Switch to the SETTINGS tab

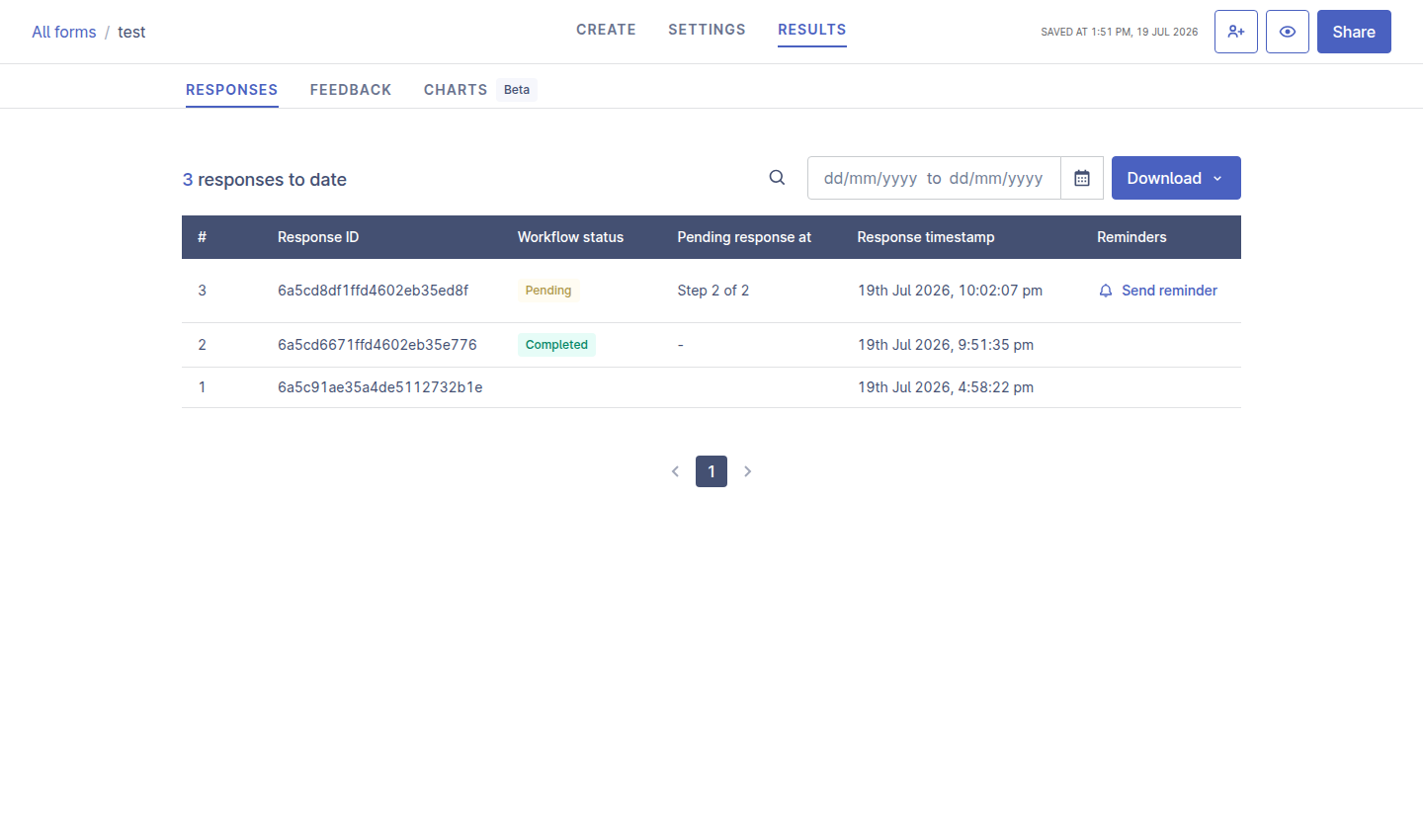tap(707, 30)
